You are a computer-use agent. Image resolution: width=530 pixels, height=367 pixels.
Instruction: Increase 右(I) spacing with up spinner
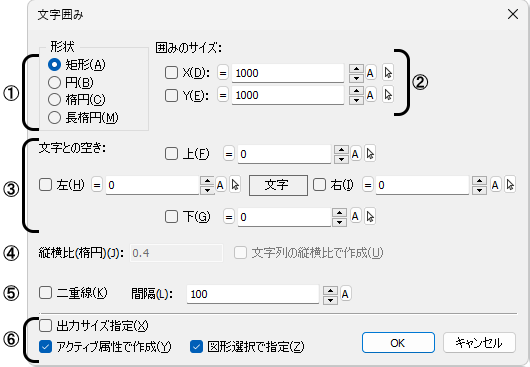(479, 181)
